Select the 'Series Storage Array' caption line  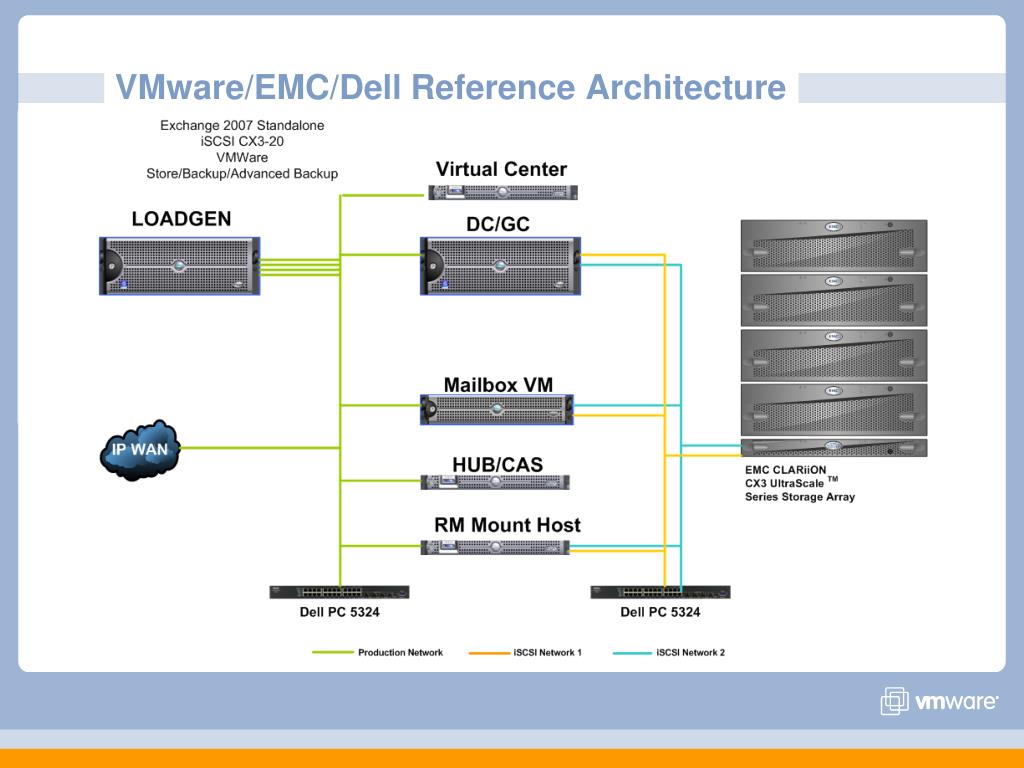[x=800, y=497]
